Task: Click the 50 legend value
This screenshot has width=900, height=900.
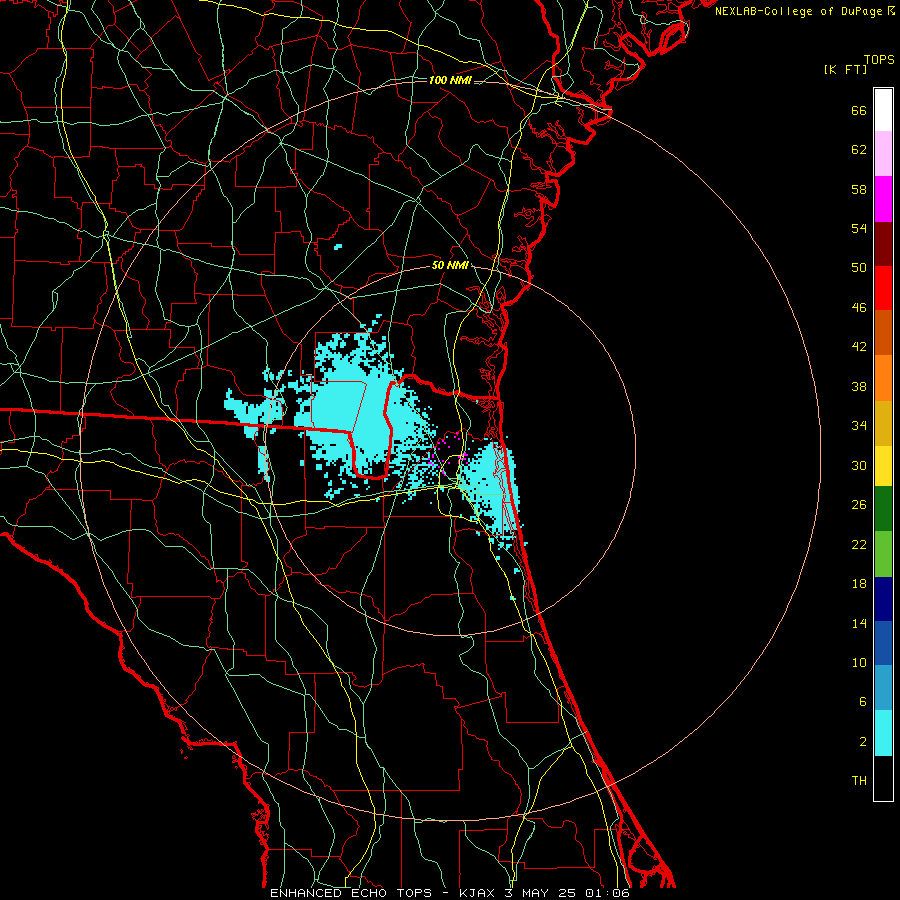Action: pos(859,268)
